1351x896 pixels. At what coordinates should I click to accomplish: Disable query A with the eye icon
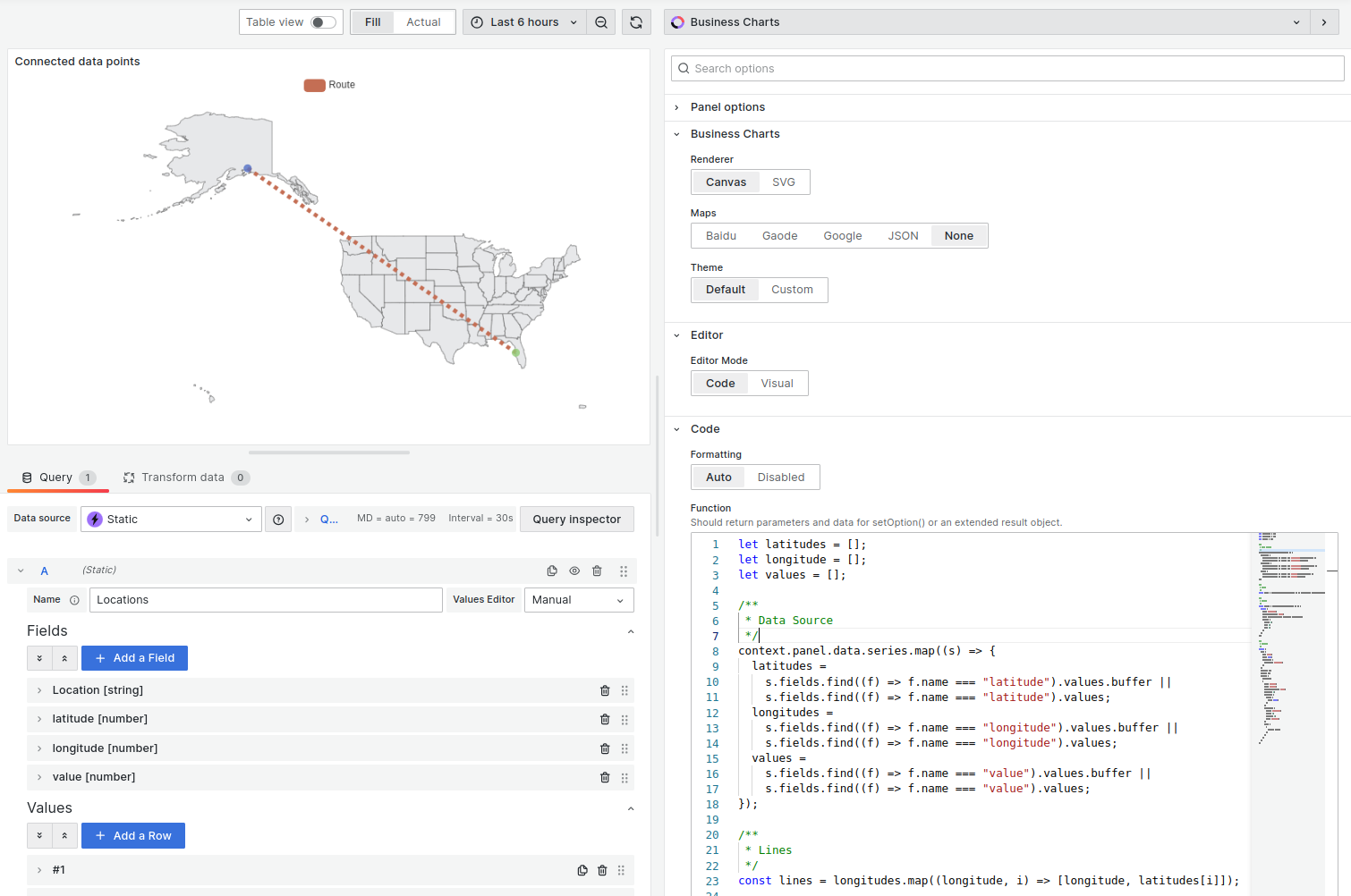[574, 571]
